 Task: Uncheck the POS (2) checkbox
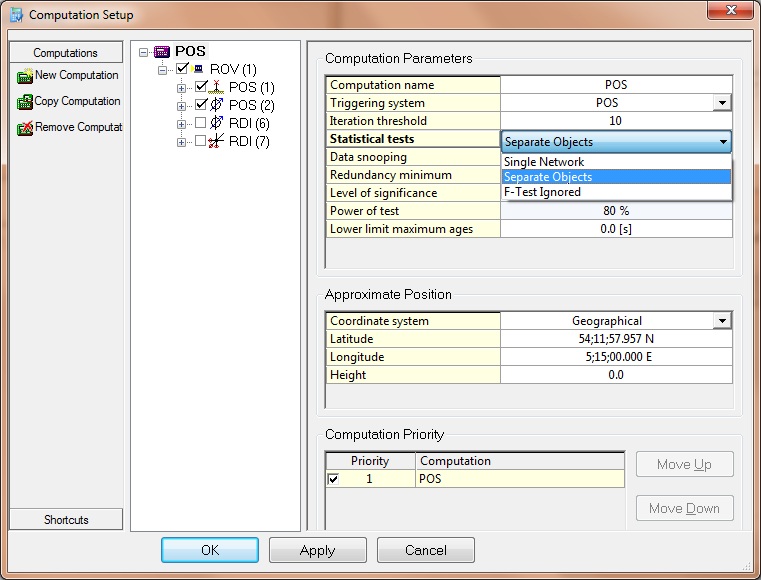(201, 104)
